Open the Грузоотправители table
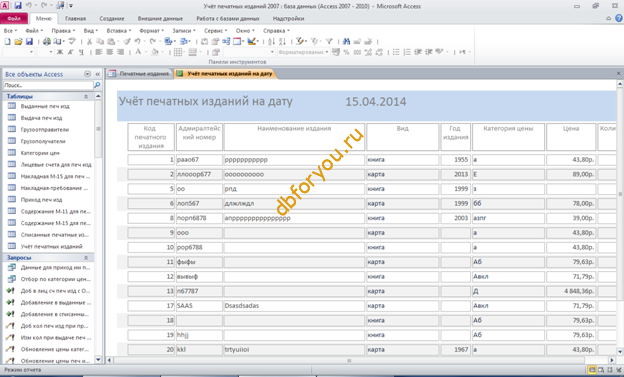Viewport: 624px width, 377px height. (45, 129)
